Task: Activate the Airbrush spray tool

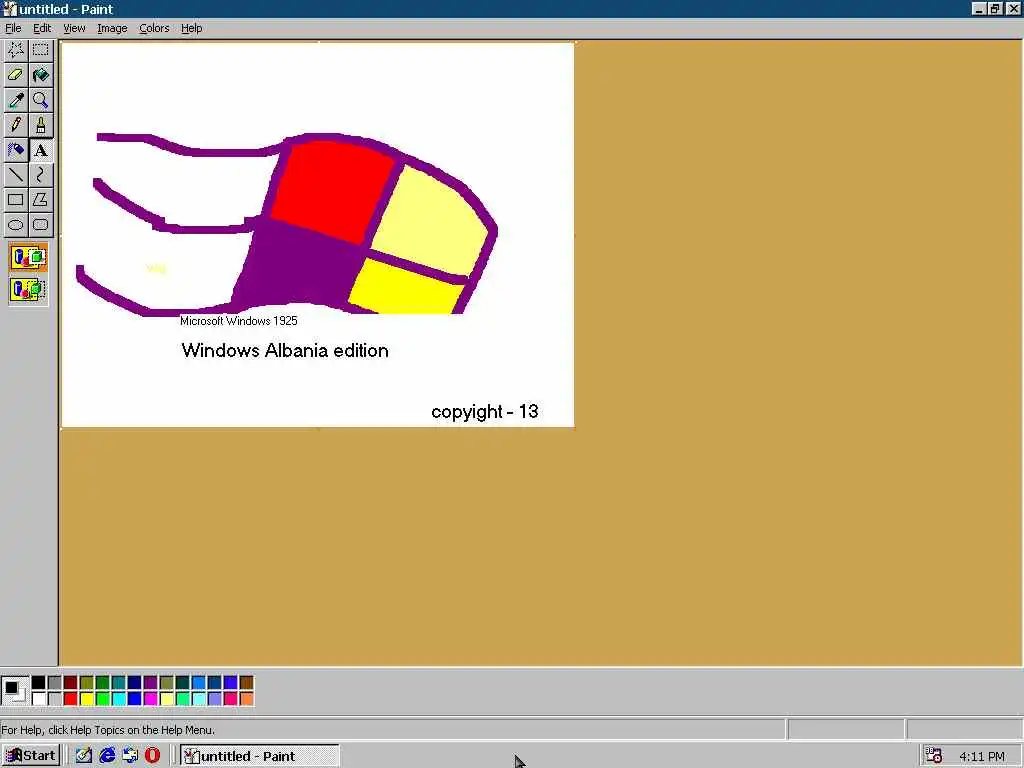Action: point(16,150)
